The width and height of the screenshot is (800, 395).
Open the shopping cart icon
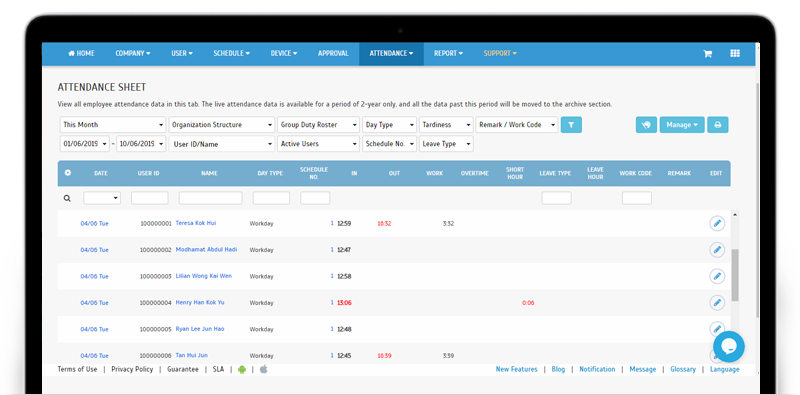click(707, 54)
